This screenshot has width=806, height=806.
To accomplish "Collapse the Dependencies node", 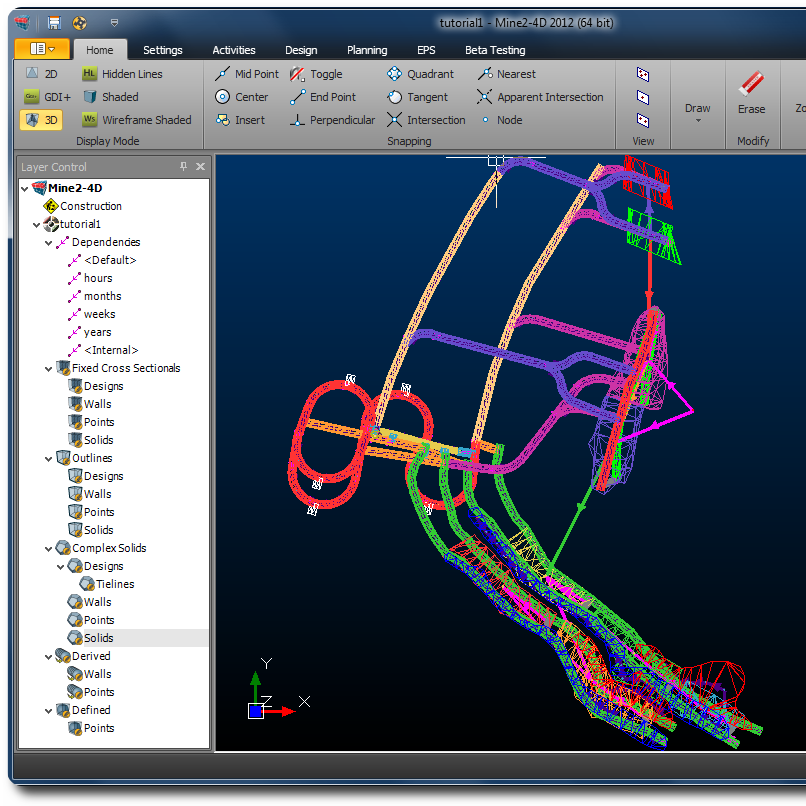I will click(x=48, y=243).
